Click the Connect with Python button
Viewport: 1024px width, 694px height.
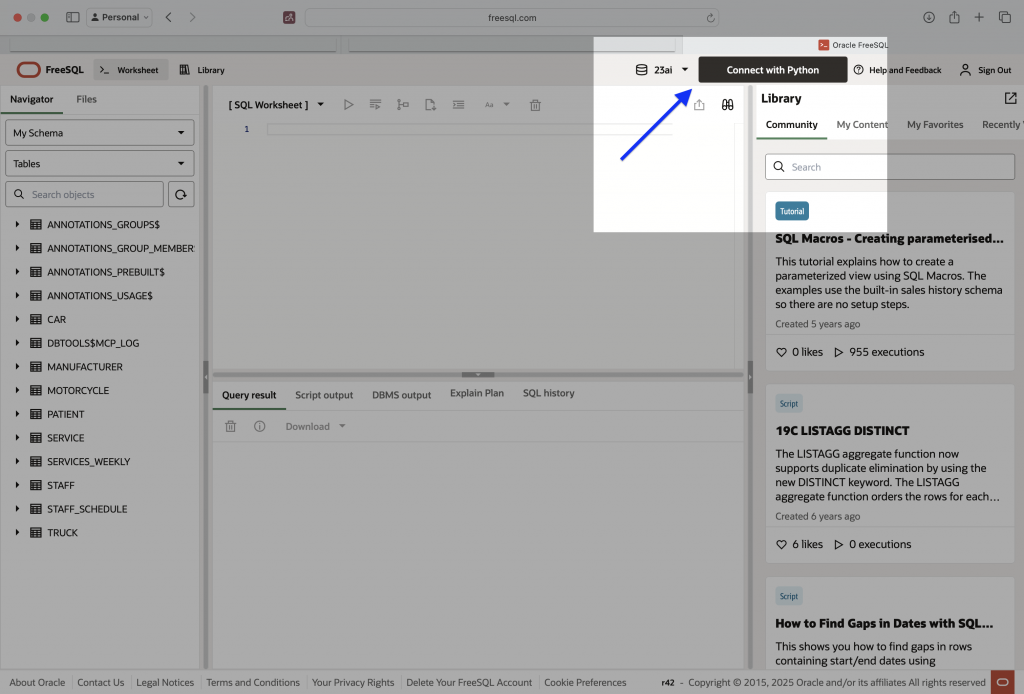click(x=772, y=70)
